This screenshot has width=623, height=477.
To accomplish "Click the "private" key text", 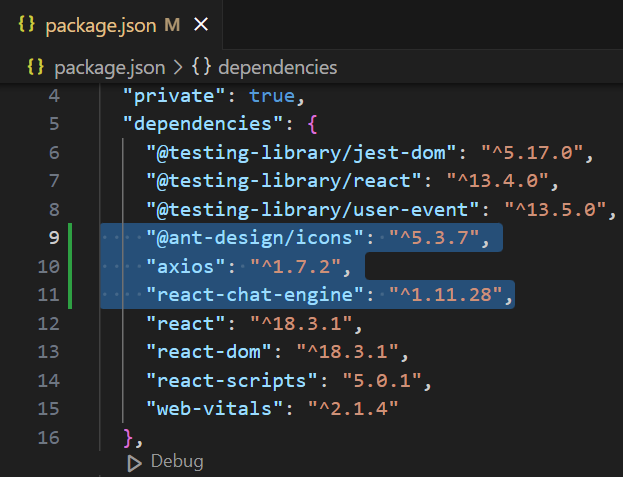I will click(174, 96).
